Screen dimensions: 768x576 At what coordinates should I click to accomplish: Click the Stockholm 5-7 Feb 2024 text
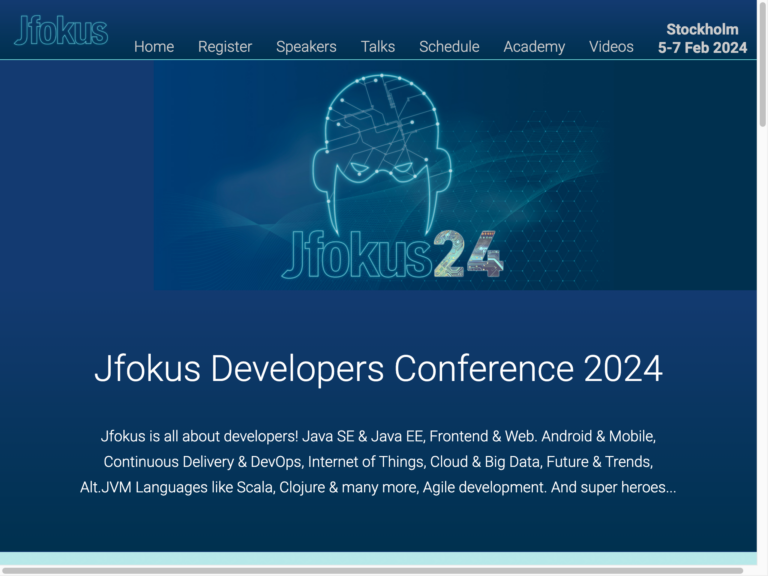pyautogui.click(x=702, y=39)
